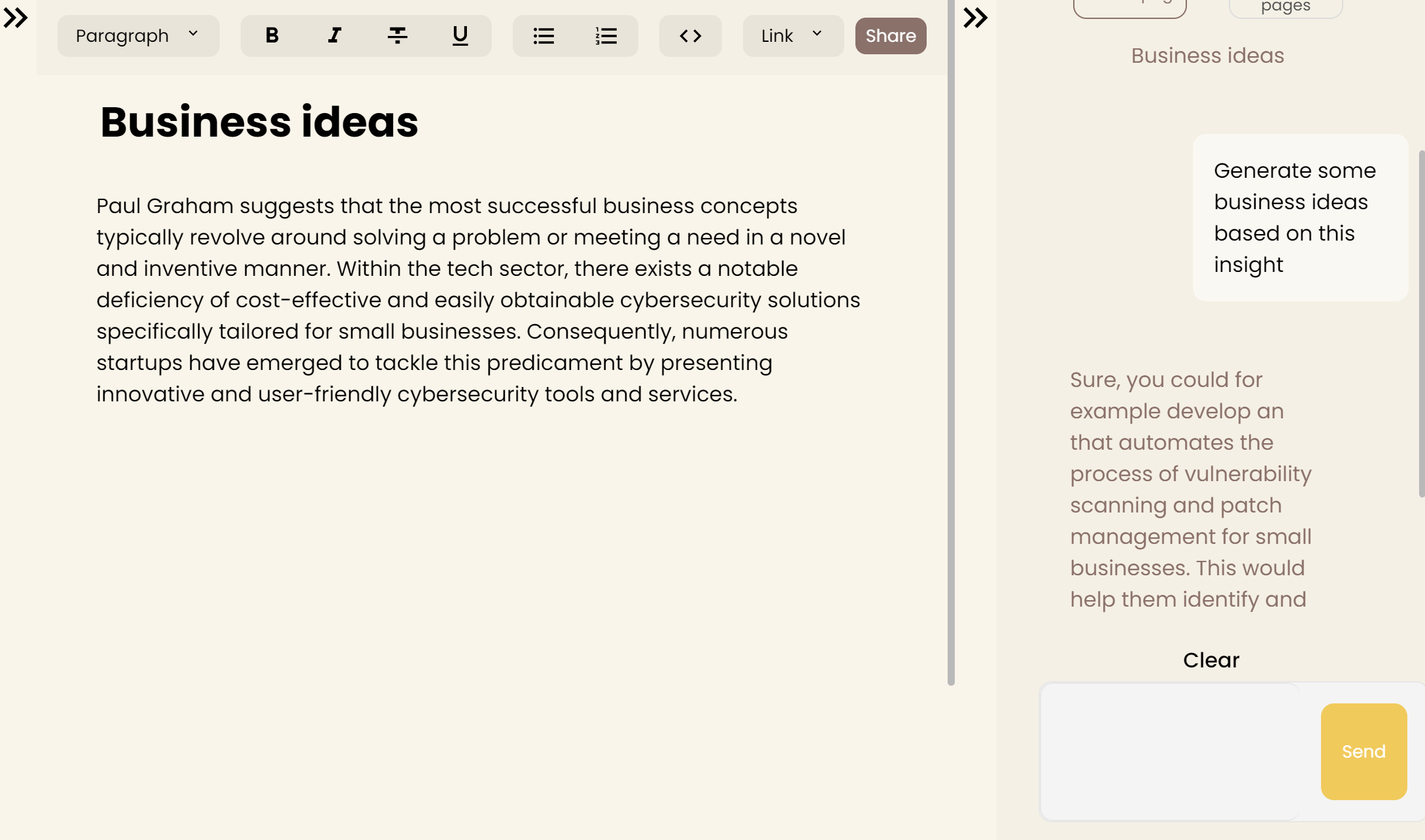This screenshot has width=1425, height=840.
Task: Apply strikethrough formatting
Action: 397,35
